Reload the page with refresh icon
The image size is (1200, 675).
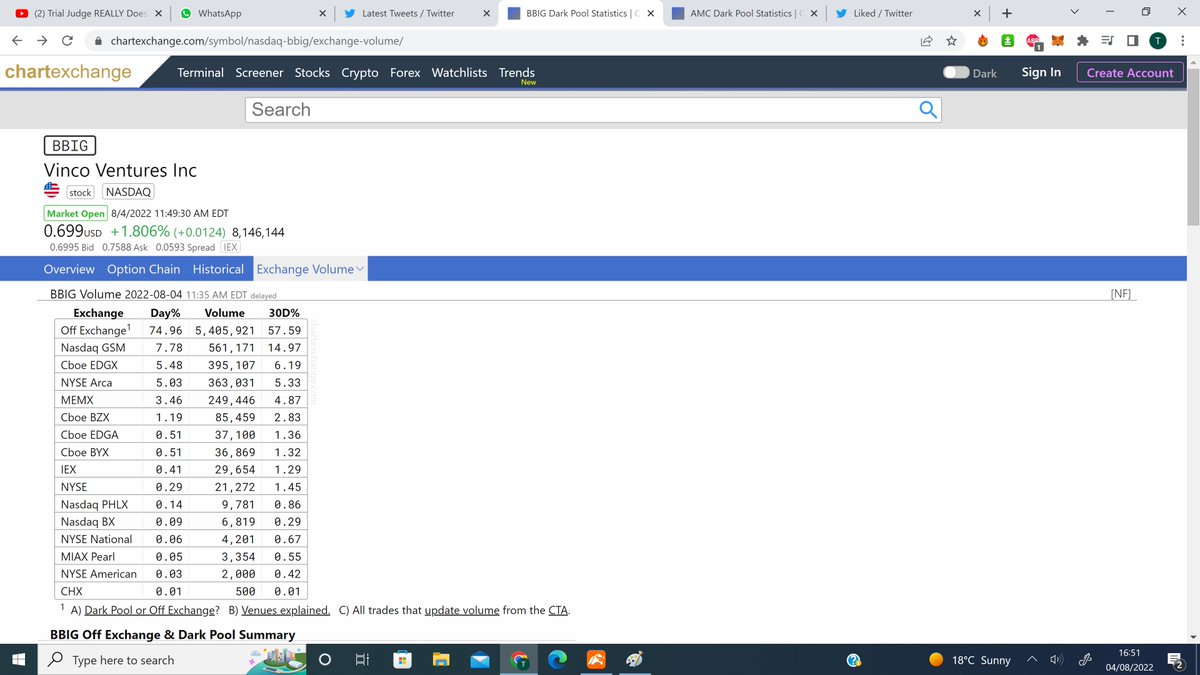point(66,42)
